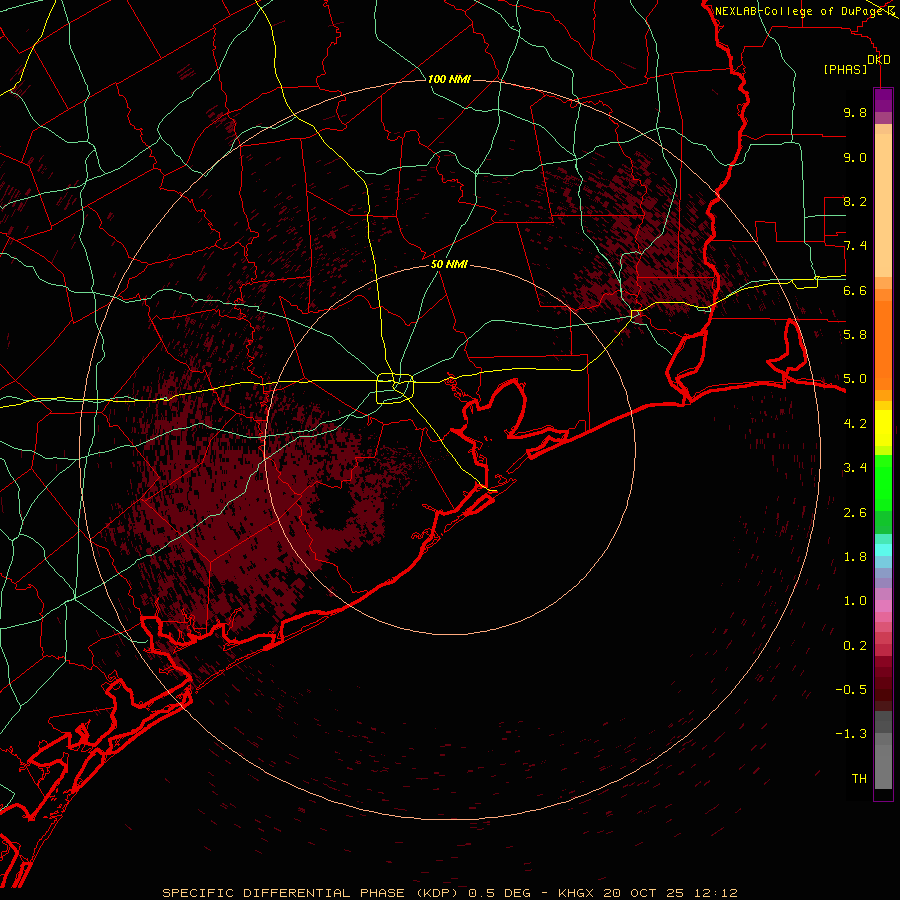Select the 3.4 value on the scale

click(855, 468)
